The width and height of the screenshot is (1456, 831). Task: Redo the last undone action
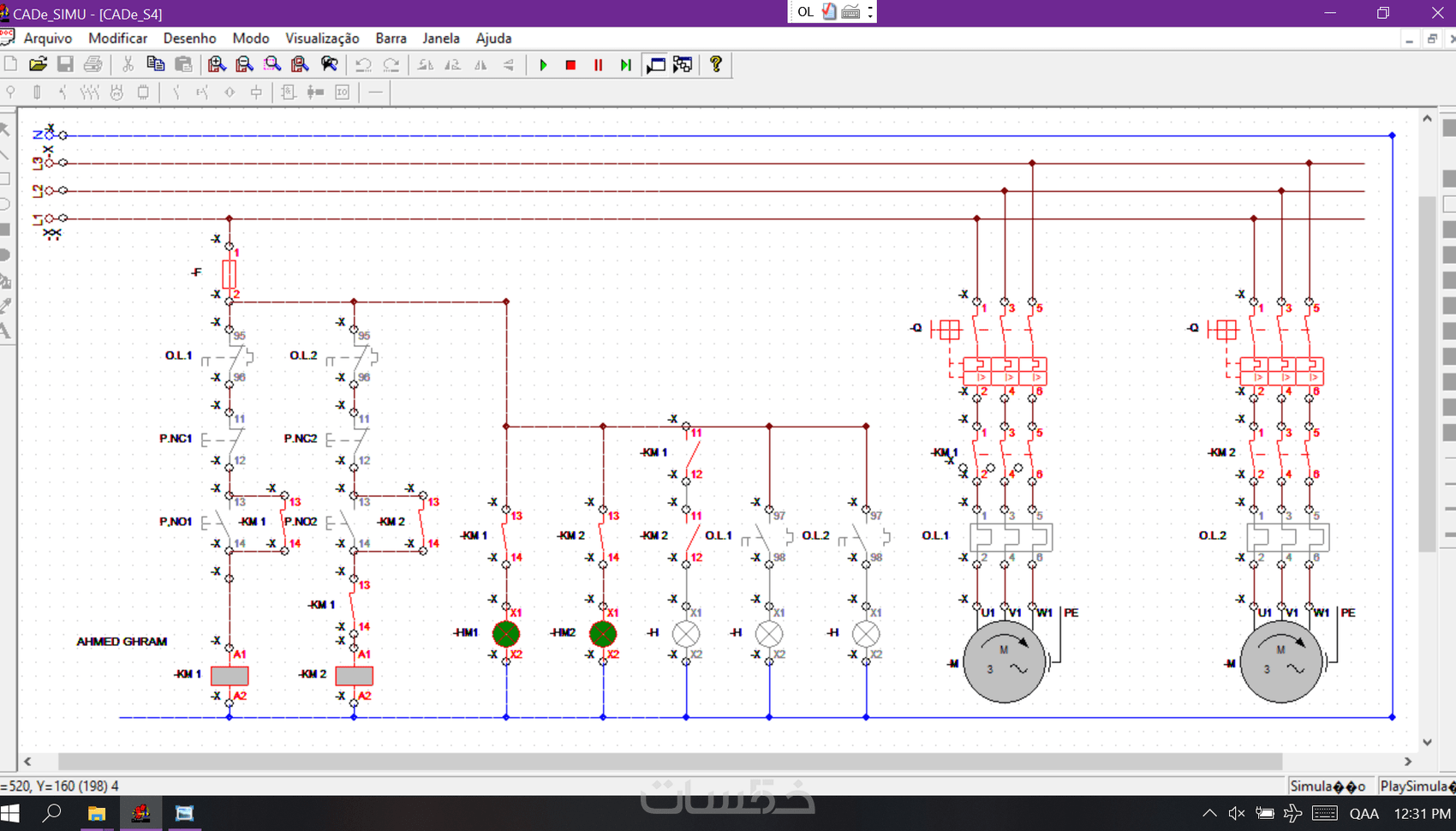pyautogui.click(x=391, y=64)
